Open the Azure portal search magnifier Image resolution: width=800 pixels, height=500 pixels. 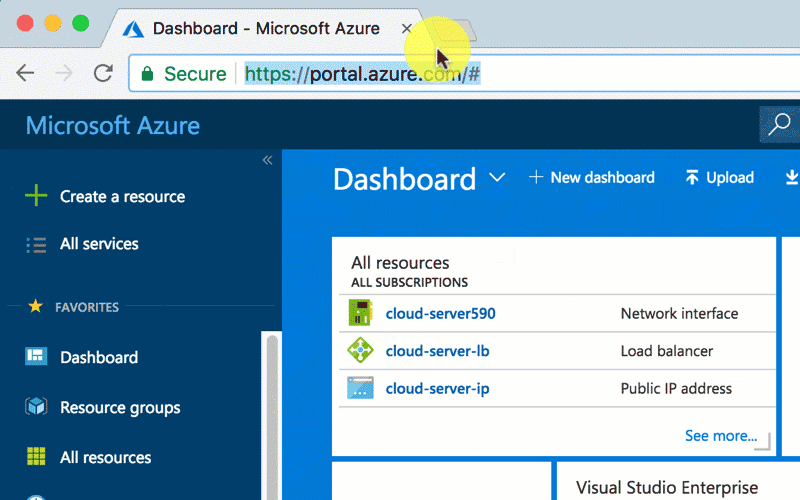pos(779,124)
